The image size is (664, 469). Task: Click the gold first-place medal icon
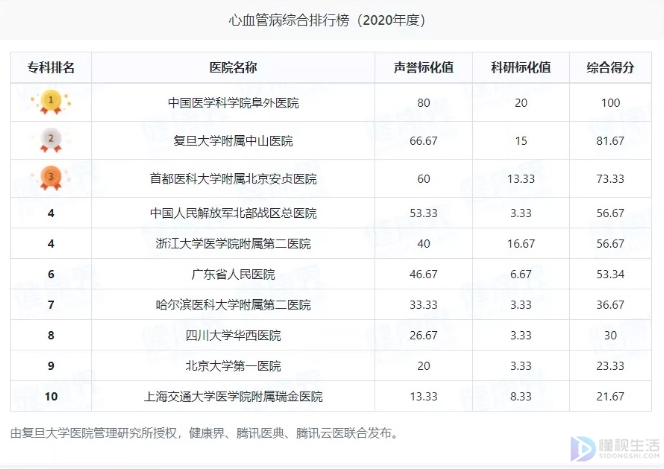pyautogui.click(x=51, y=102)
